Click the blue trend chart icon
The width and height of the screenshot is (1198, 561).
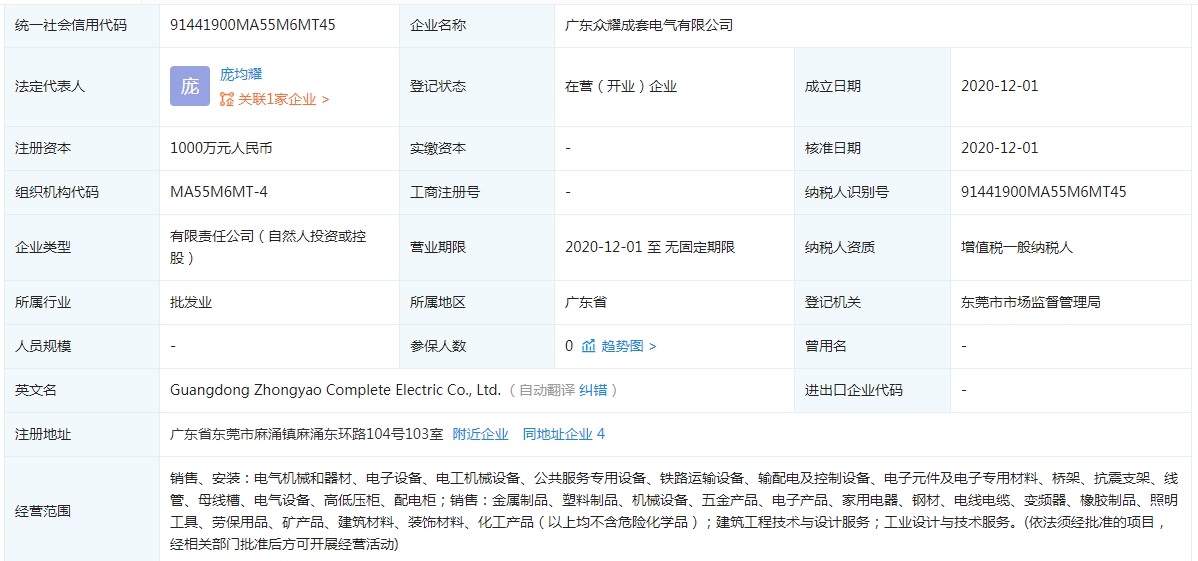[589, 346]
